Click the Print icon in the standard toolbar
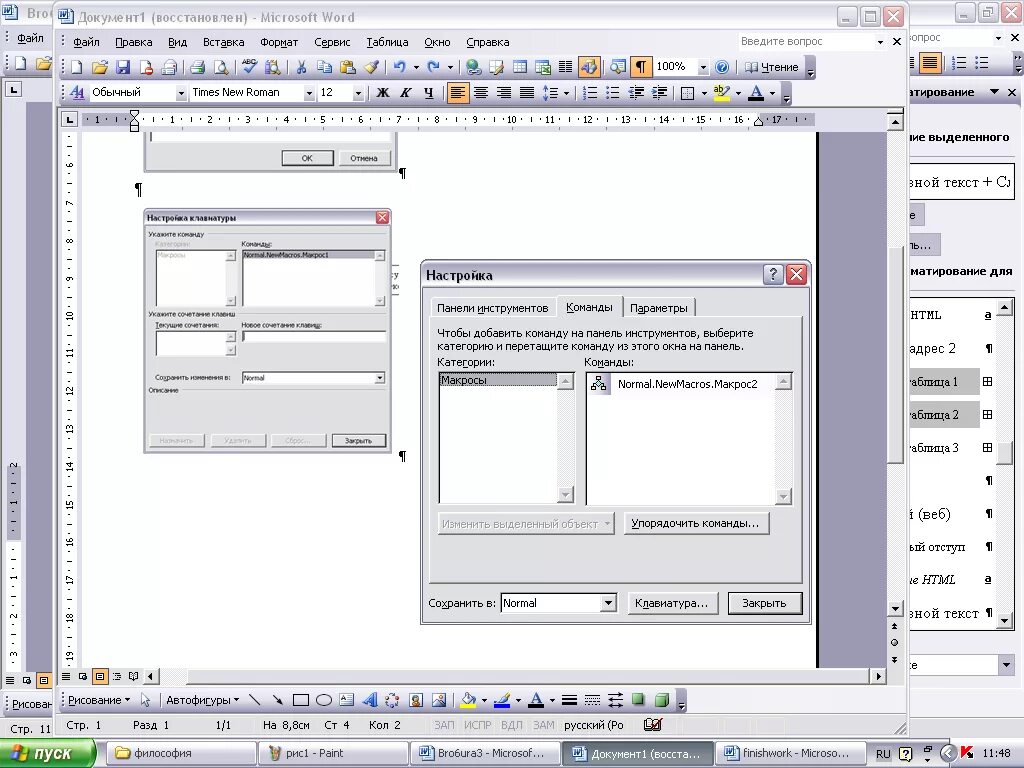This screenshot has height=768, width=1024. click(197, 67)
